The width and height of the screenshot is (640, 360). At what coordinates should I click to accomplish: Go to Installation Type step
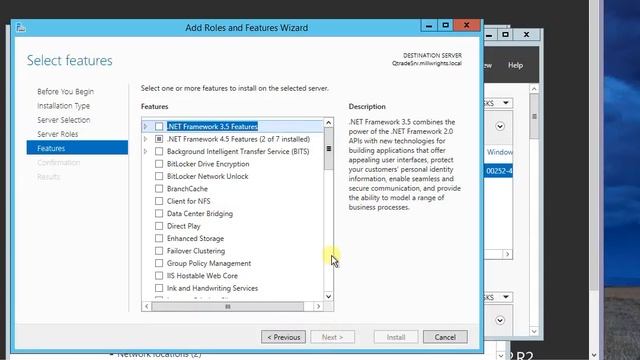[63, 106]
